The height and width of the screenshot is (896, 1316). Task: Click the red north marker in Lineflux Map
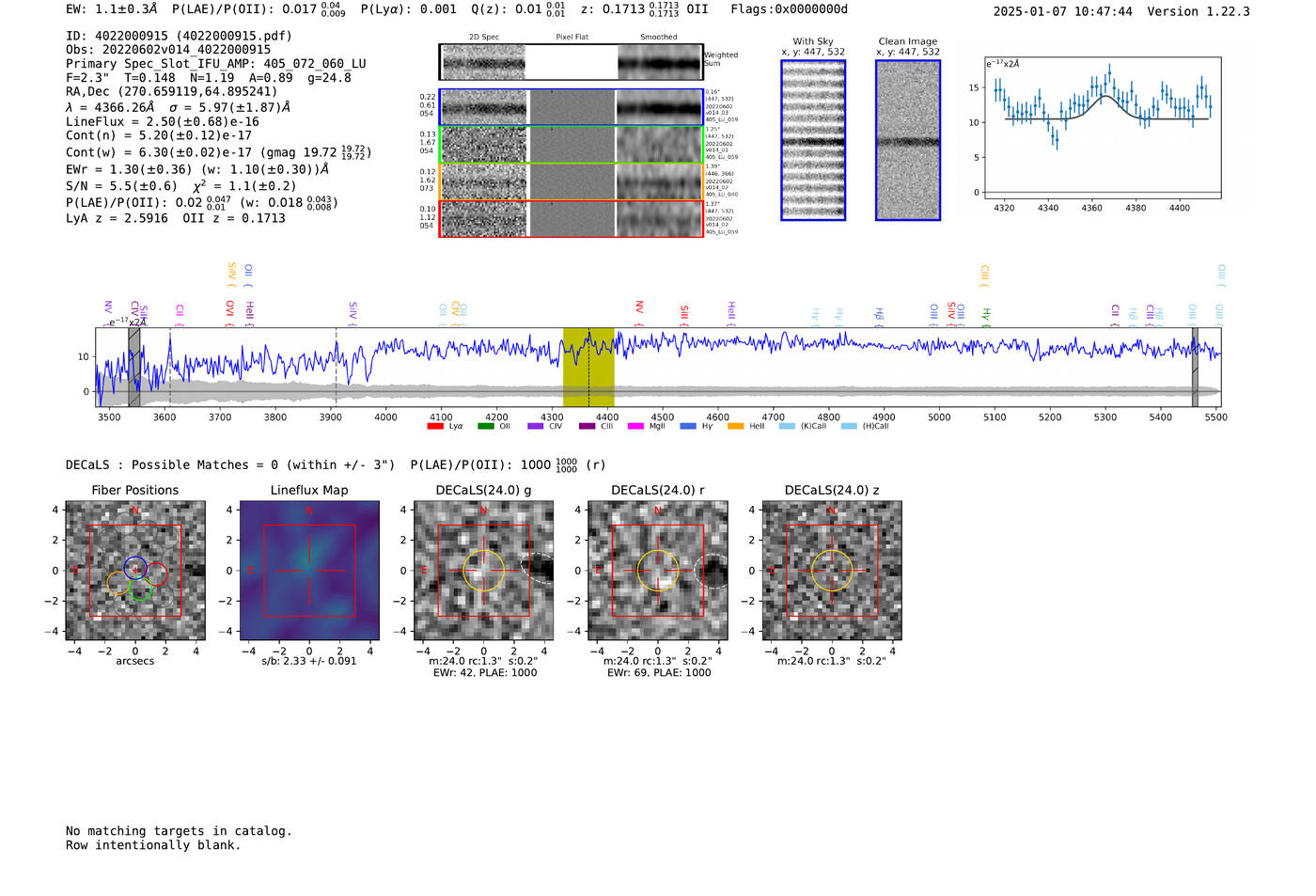click(309, 511)
